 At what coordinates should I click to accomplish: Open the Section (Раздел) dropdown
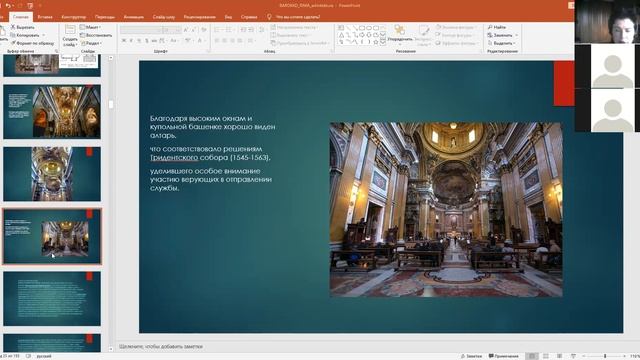pyautogui.click(x=91, y=43)
